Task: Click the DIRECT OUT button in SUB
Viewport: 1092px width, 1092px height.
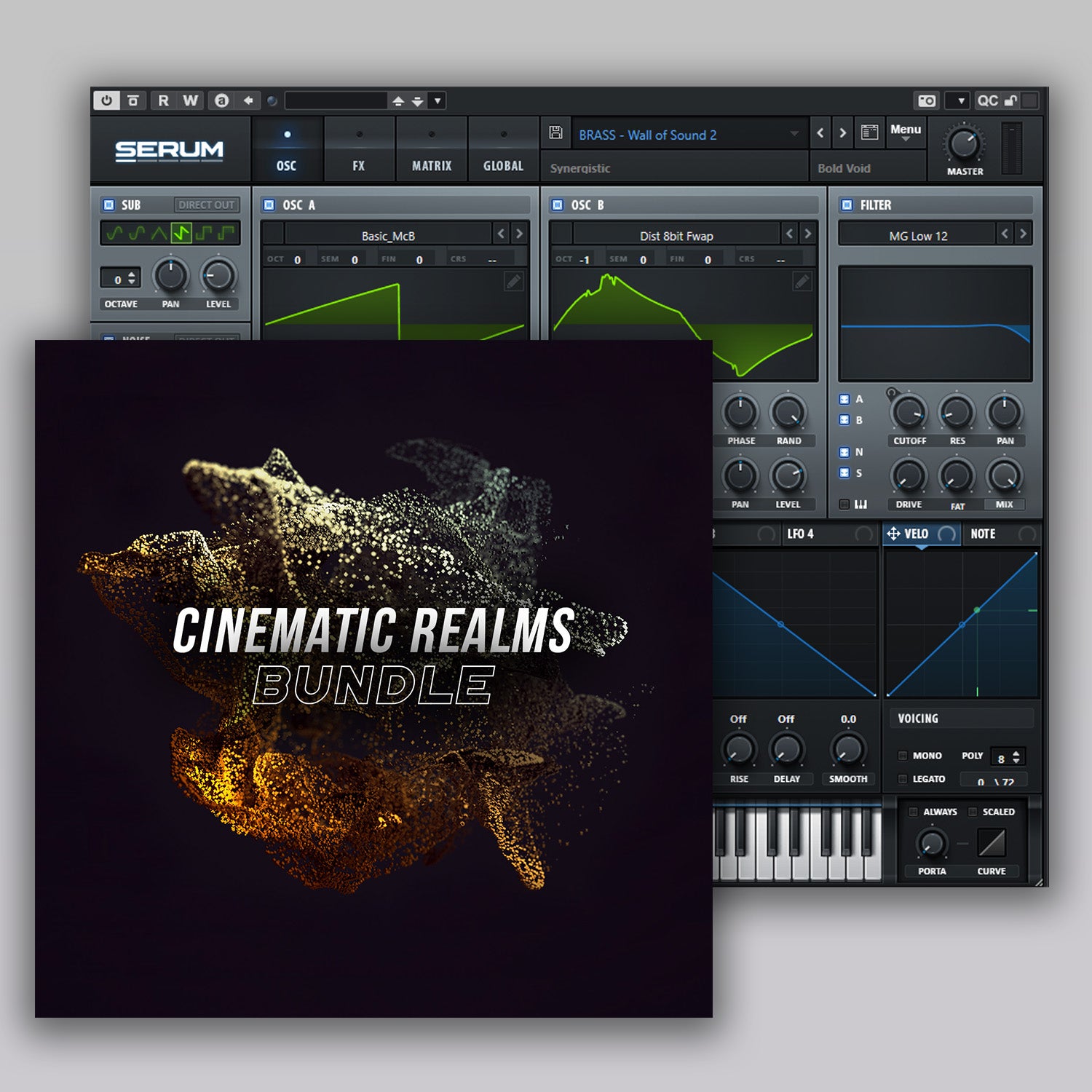Action: coord(207,205)
